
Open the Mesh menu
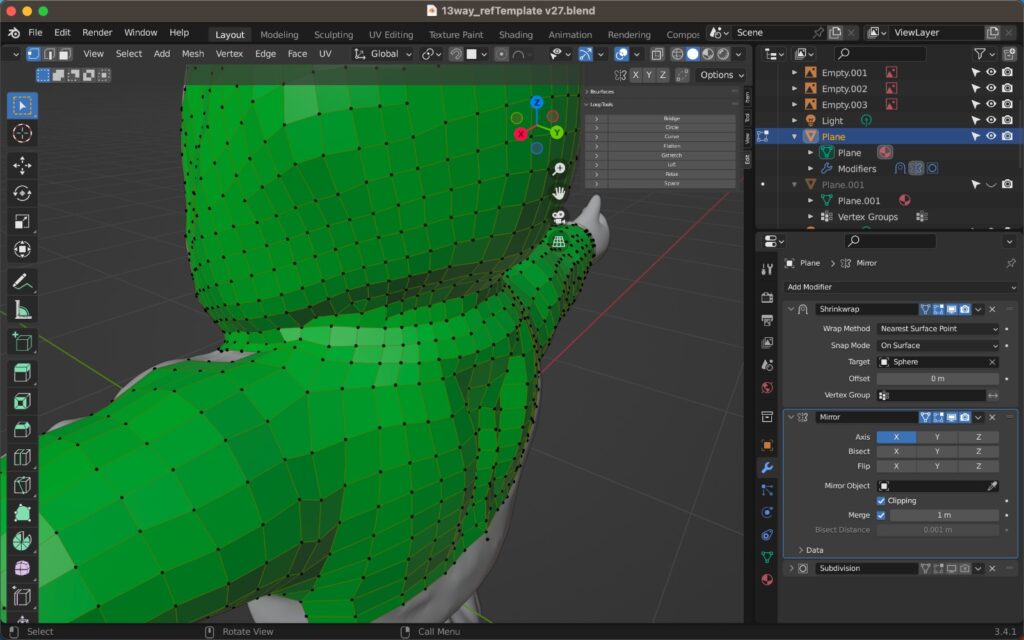tap(193, 53)
